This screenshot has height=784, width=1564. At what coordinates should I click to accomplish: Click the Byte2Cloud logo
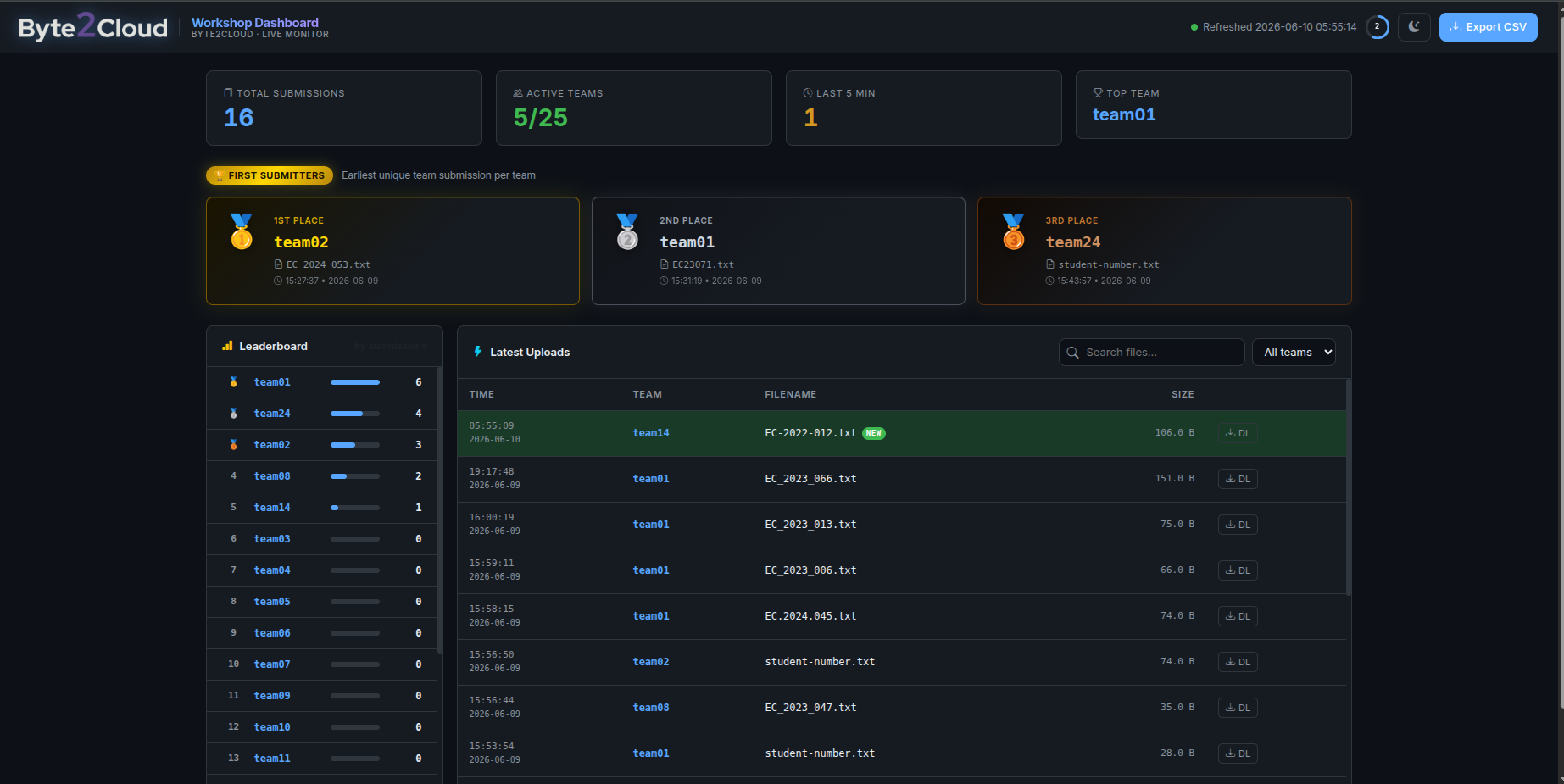click(93, 27)
